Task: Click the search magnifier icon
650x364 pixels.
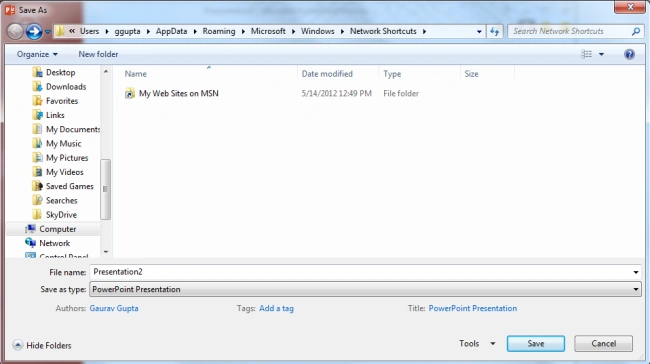Action: tap(635, 32)
